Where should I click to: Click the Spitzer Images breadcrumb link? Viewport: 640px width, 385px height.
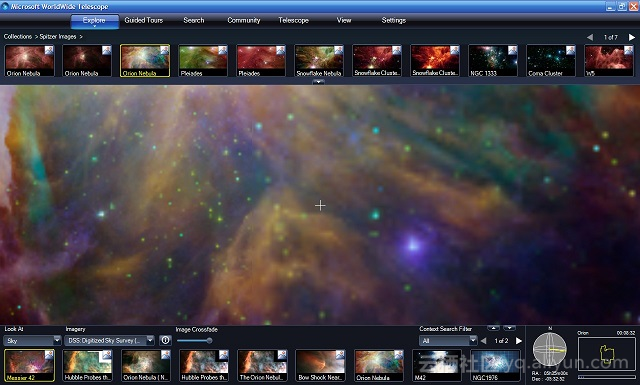point(58,37)
